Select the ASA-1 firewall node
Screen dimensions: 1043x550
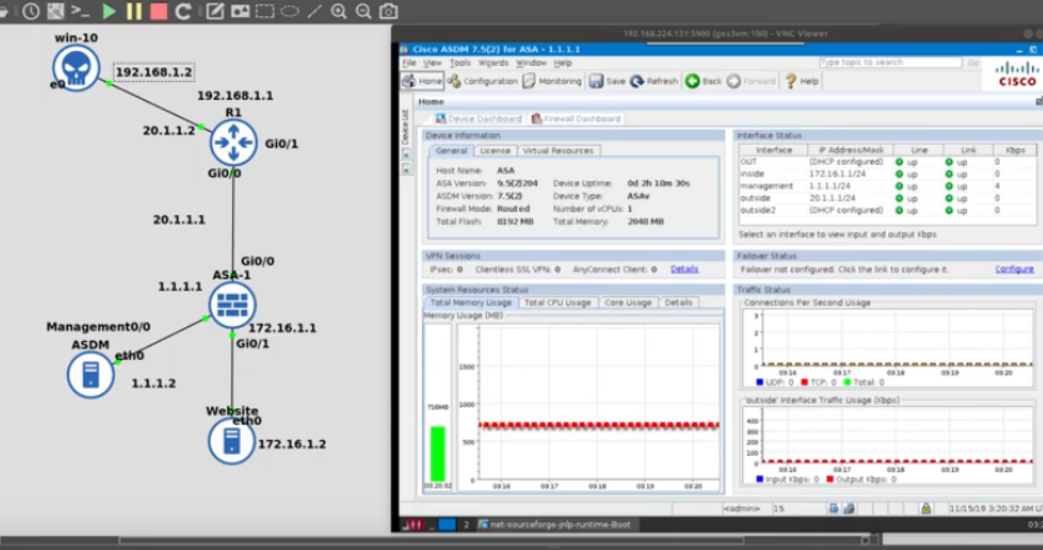coord(232,305)
